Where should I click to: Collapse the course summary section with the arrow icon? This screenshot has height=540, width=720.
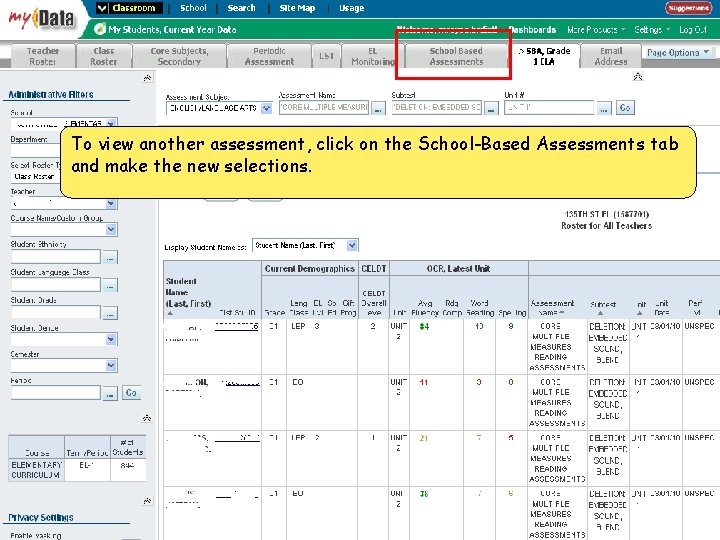[147, 418]
